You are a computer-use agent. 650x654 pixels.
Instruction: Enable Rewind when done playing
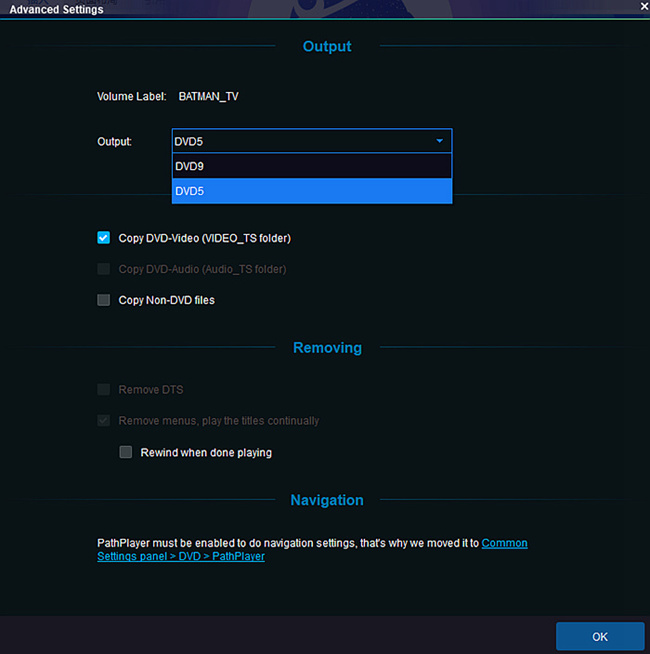click(x=126, y=452)
